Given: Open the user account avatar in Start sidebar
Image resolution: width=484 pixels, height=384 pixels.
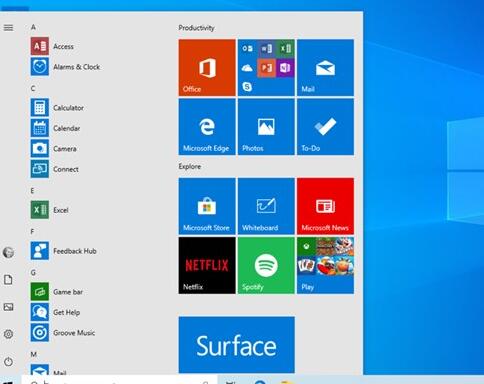Looking at the screenshot, I should [8, 252].
